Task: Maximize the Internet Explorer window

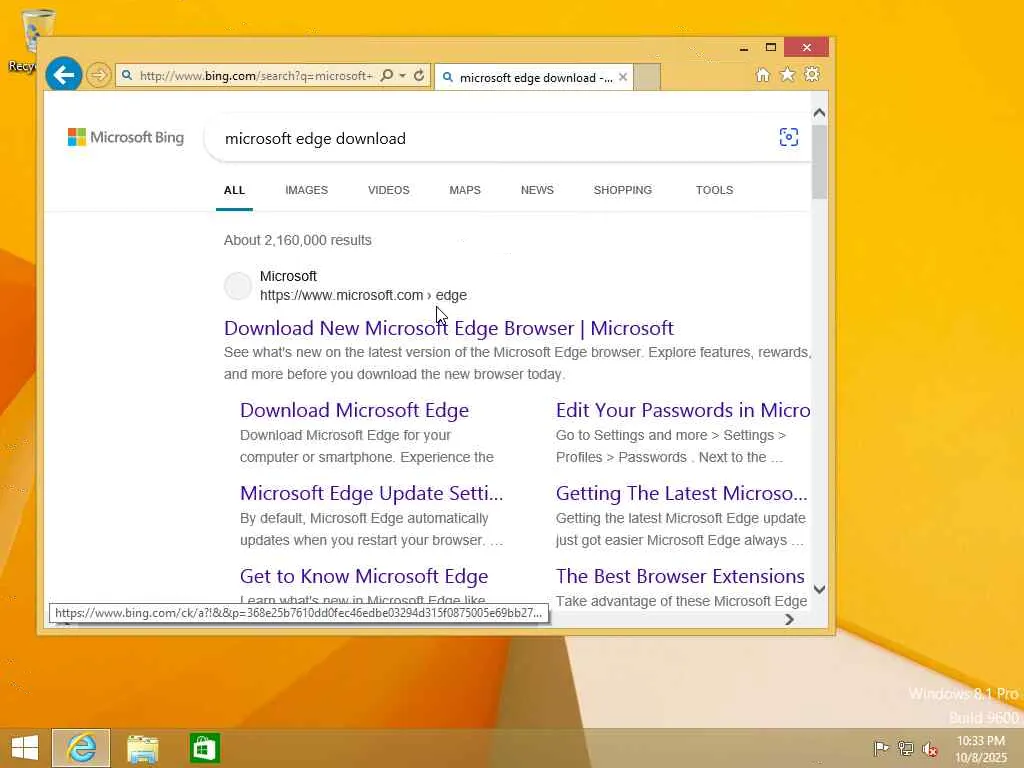Action: [771, 48]
